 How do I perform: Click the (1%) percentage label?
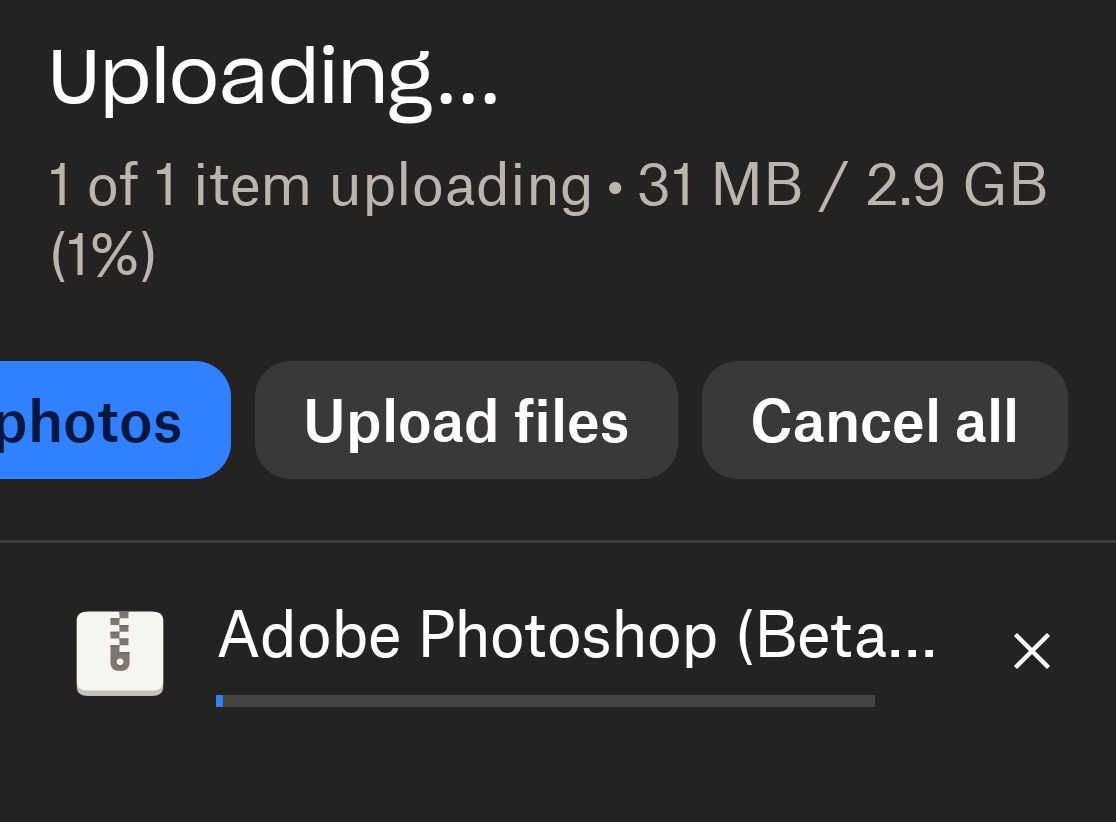102,256
